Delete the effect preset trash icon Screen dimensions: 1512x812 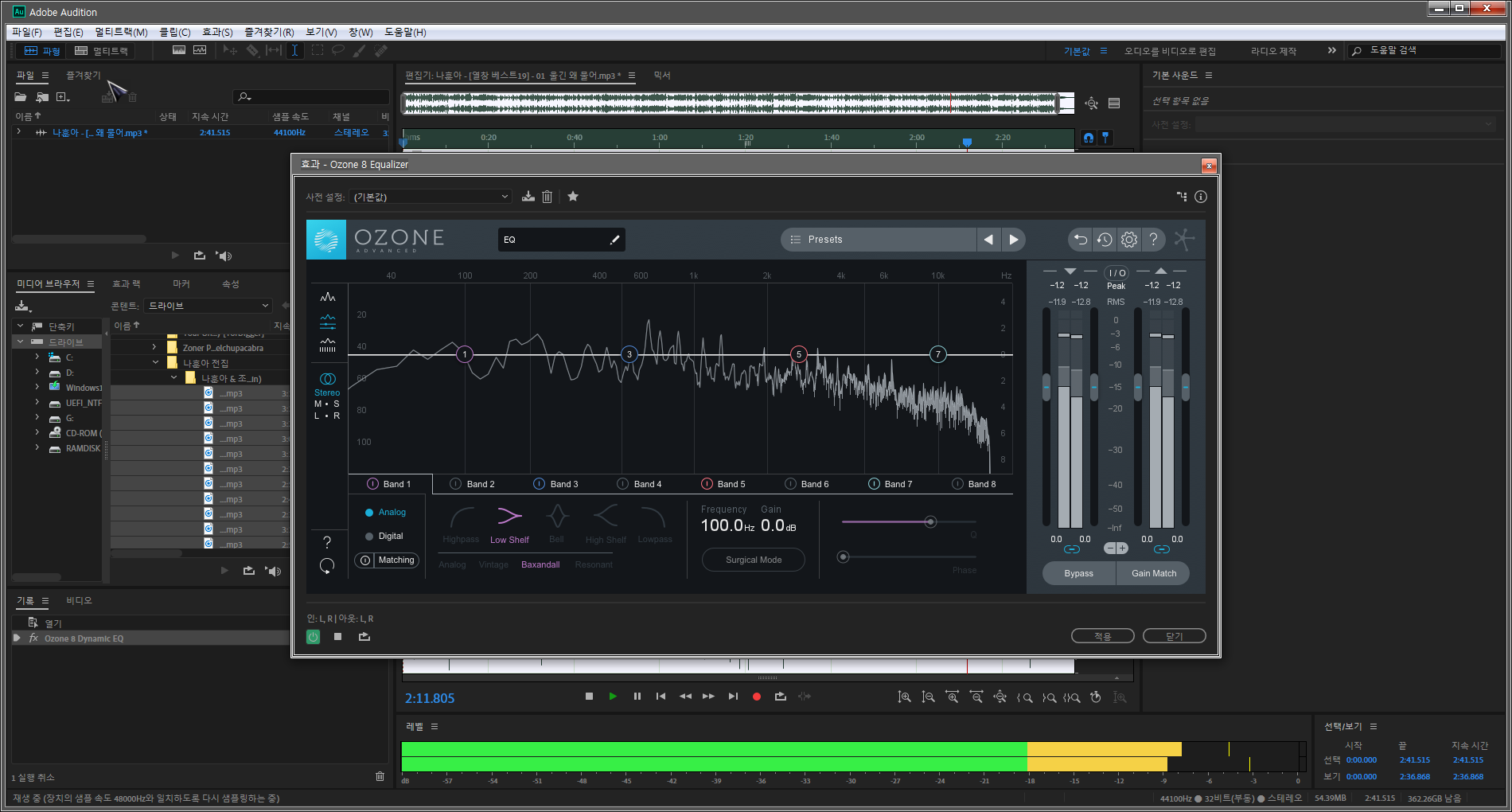548,197
